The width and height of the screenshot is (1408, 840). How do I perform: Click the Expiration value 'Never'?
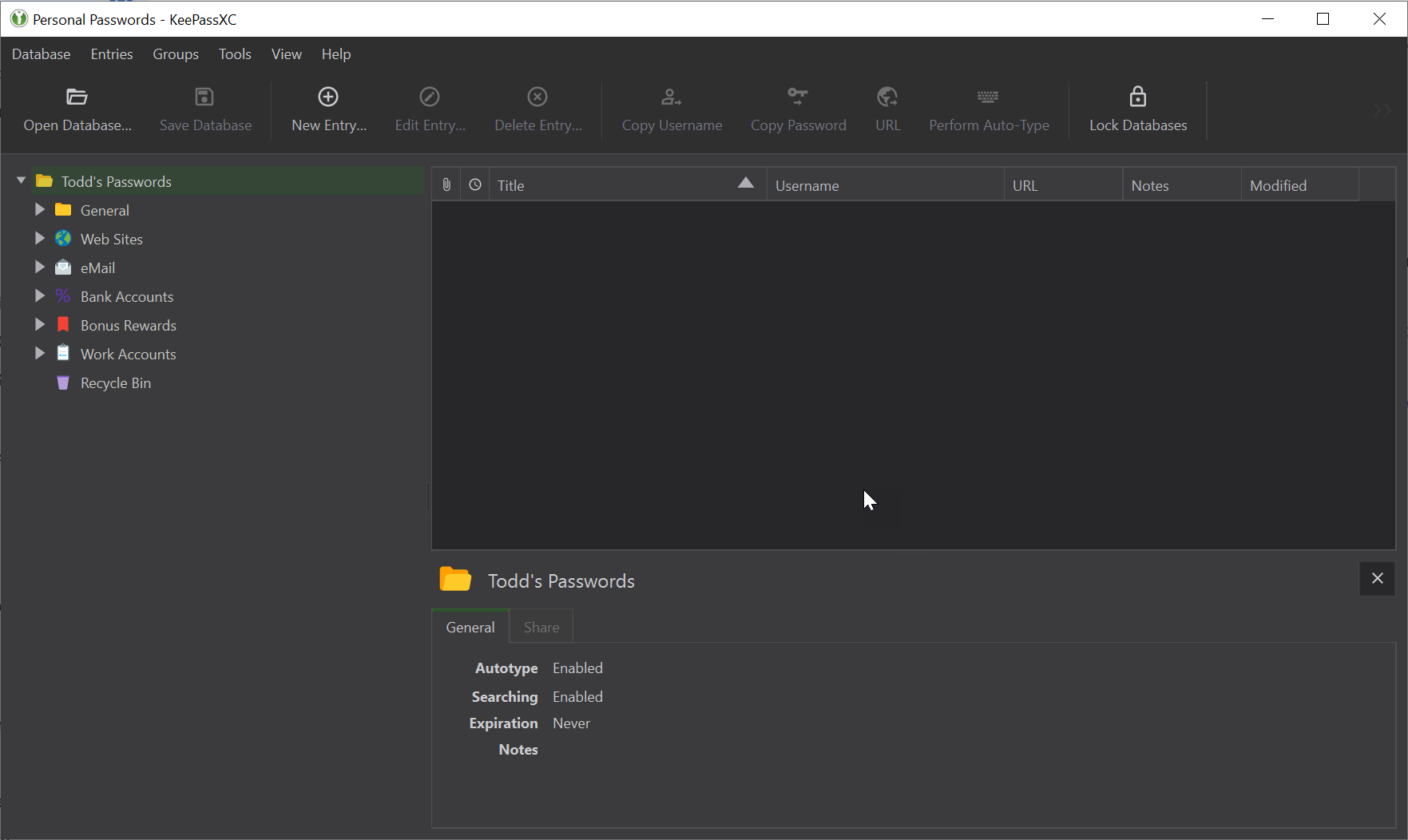tap(571, 723)
